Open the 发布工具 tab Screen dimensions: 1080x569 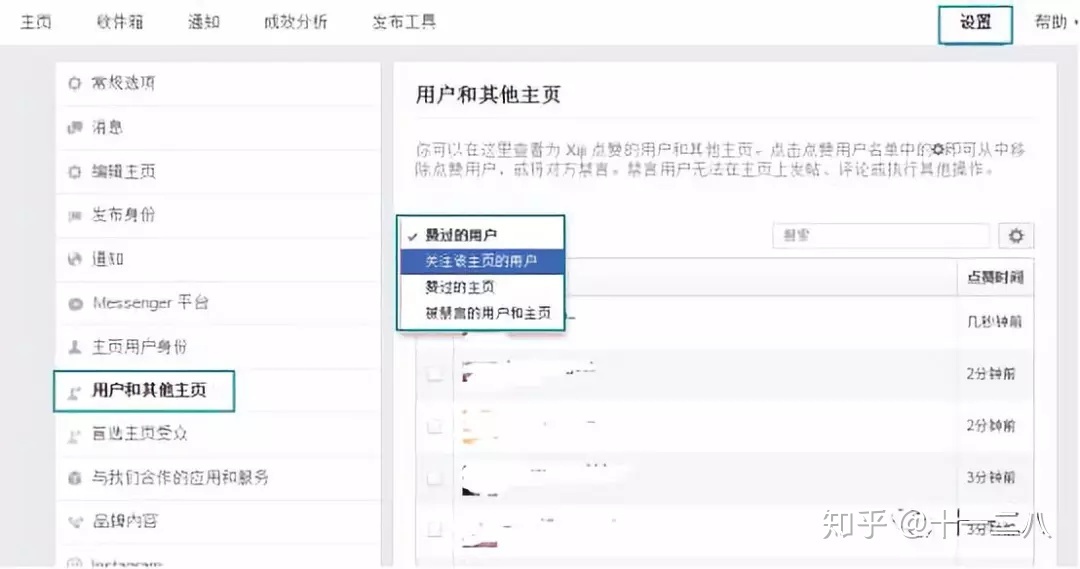click(404, 22)
